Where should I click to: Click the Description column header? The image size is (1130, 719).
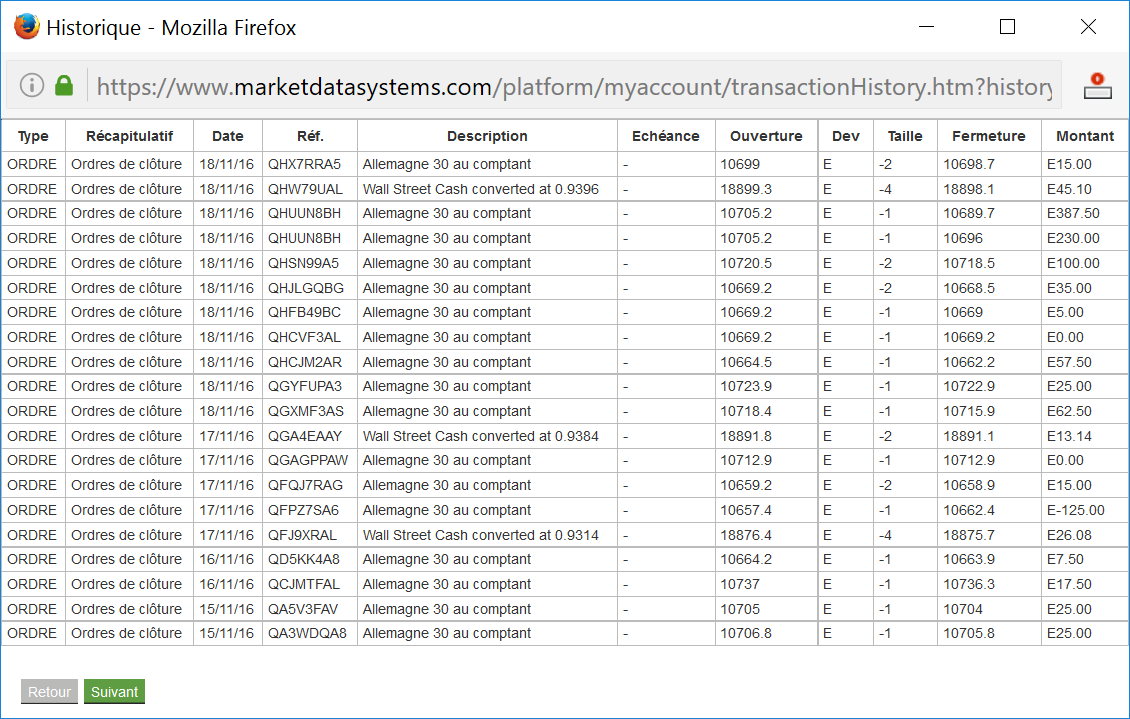[x=487, y=136]
